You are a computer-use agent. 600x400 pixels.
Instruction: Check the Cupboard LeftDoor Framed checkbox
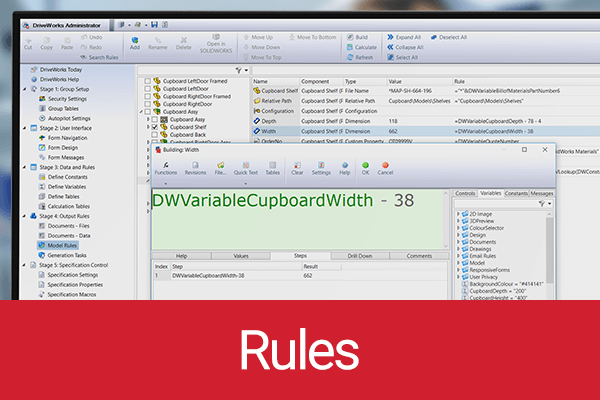coord(147,81)
